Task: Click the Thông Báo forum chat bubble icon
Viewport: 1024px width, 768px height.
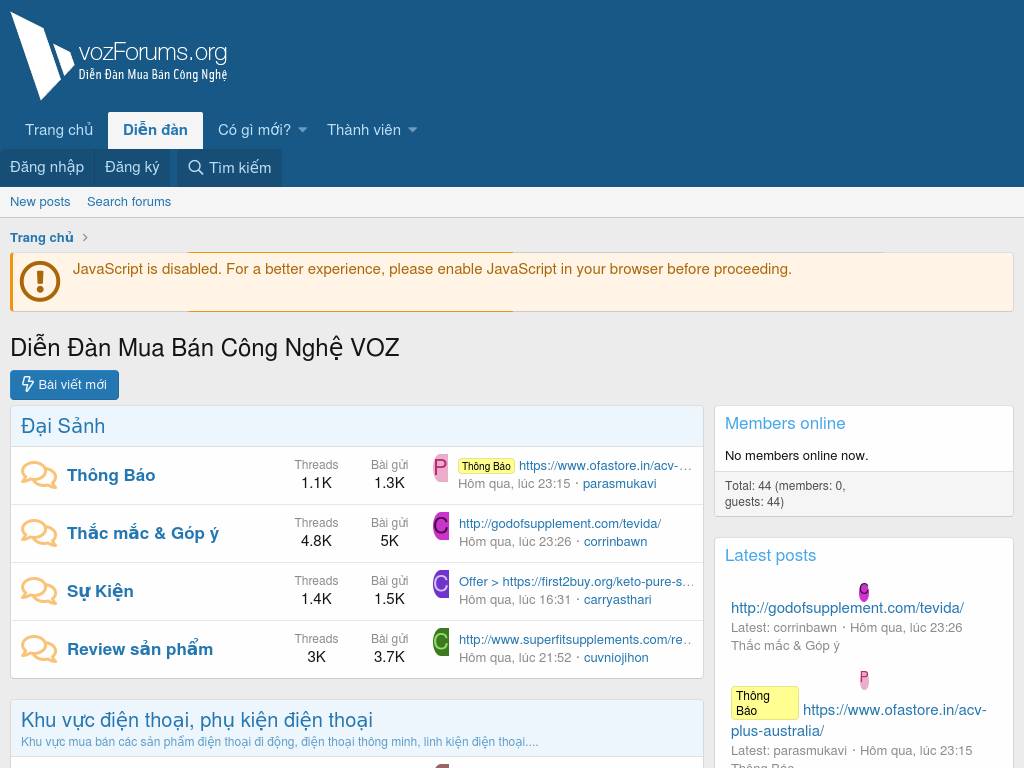Action: (x=39, y=475)
